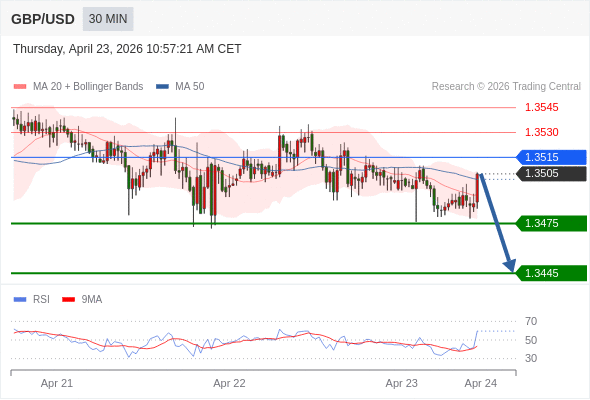The image size is (590, 400).
Task: Click the Apr 22 date axis label
Action: pyautogui.click(x=229, y=383)
